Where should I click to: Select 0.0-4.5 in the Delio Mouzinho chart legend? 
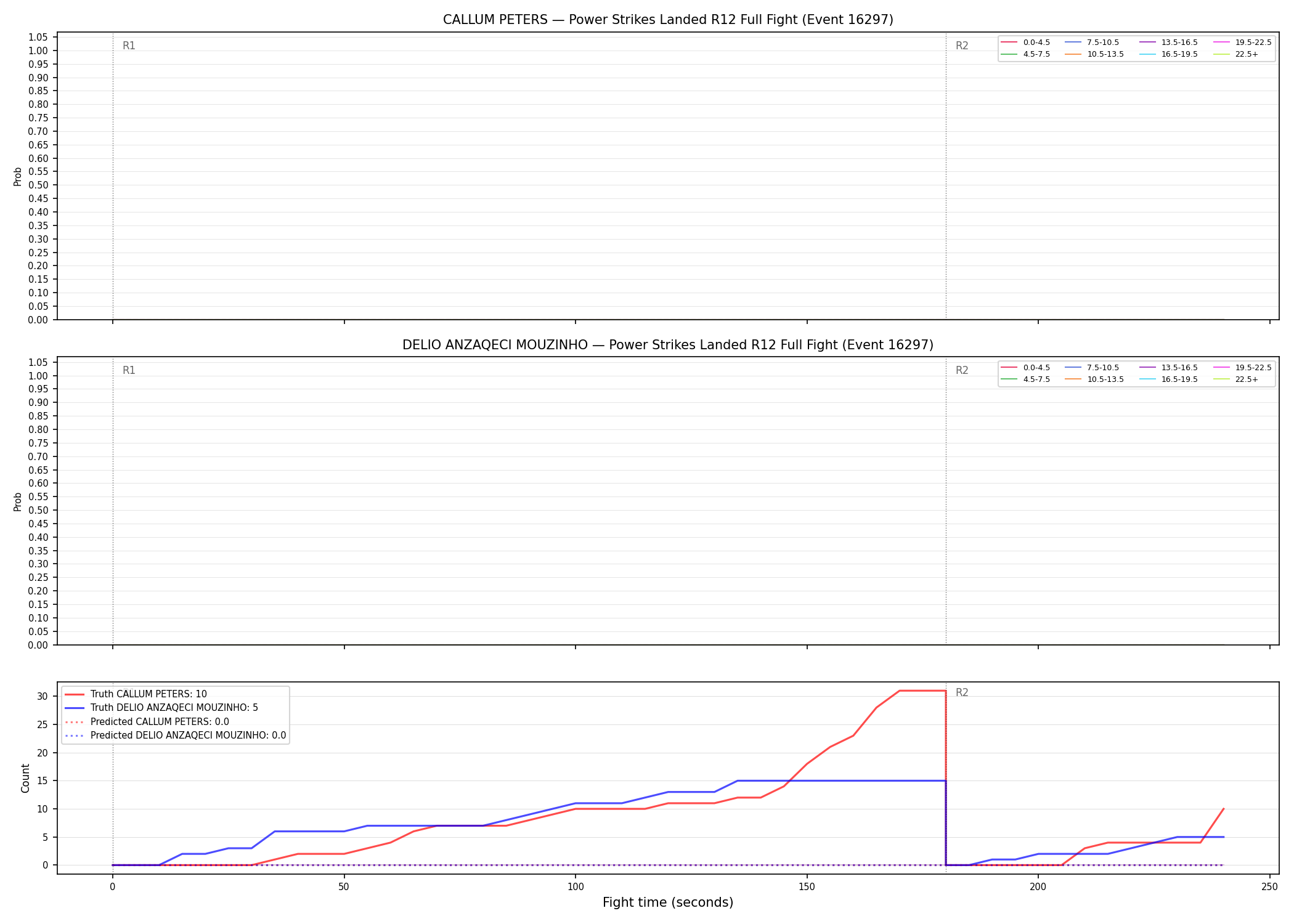[x=1026, y=368]
